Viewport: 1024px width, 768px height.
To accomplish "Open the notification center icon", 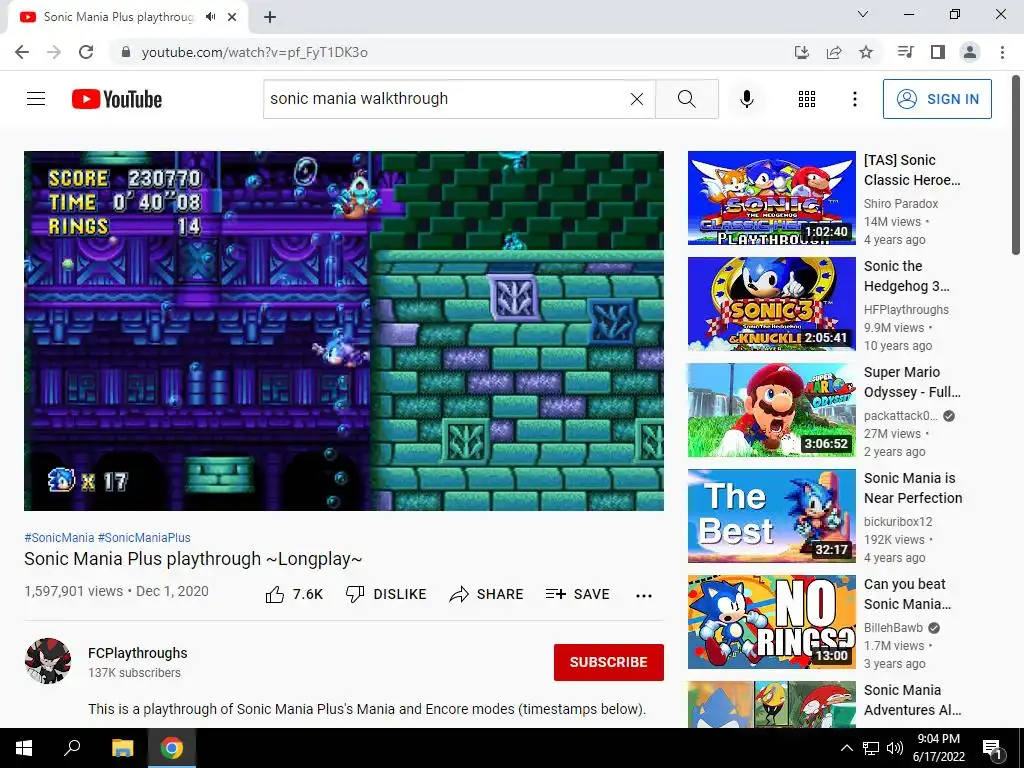I will tap(992, 748).
